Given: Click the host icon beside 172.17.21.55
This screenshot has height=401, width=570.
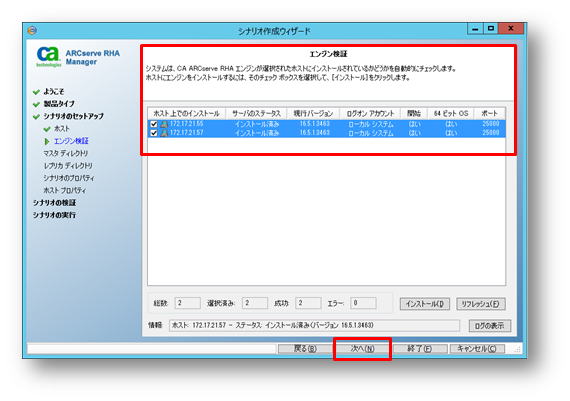Looking at the screenshot, I should (164, 124).
